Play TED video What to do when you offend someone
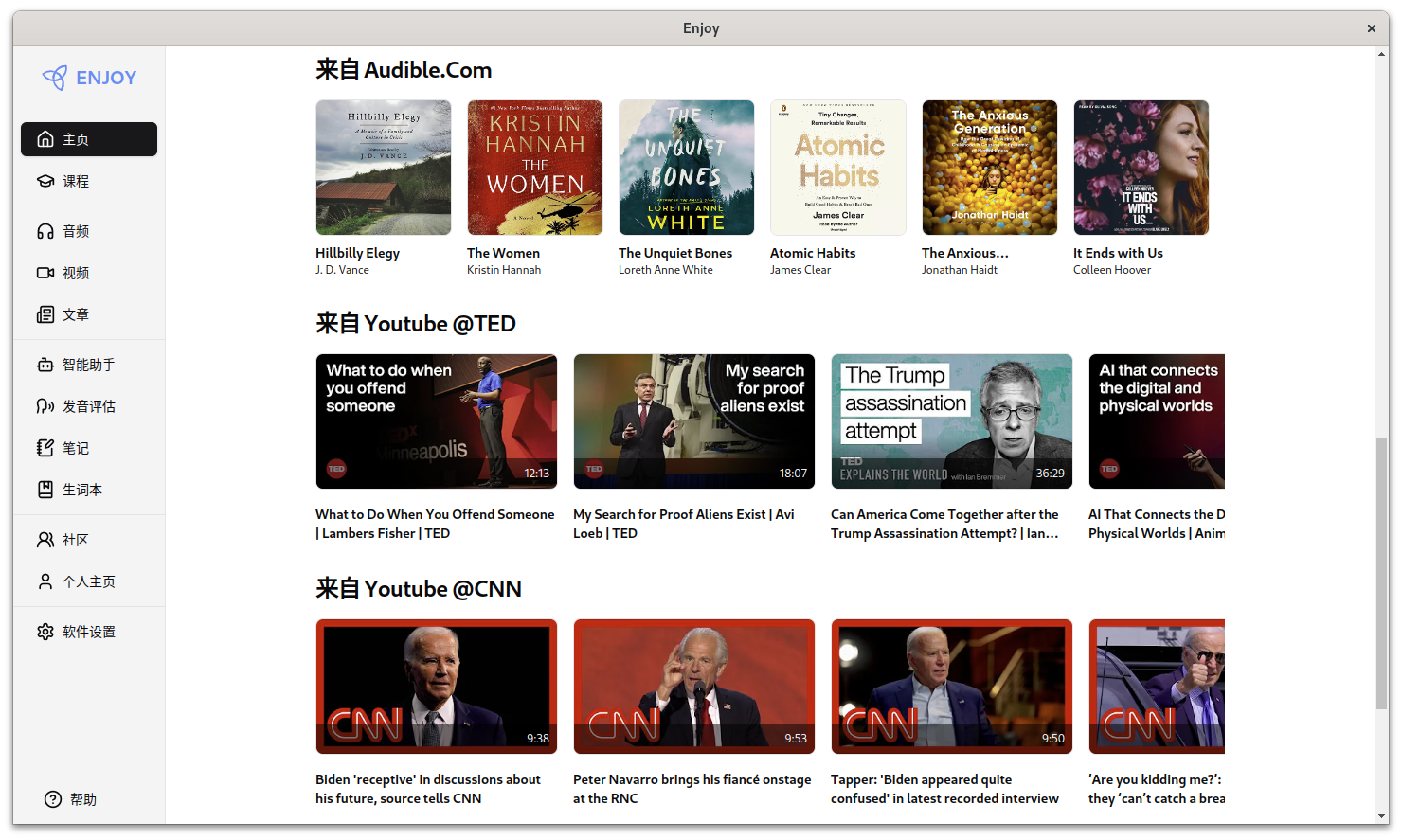This screenshot has height=840, width=1402. [x=437, y=421]
